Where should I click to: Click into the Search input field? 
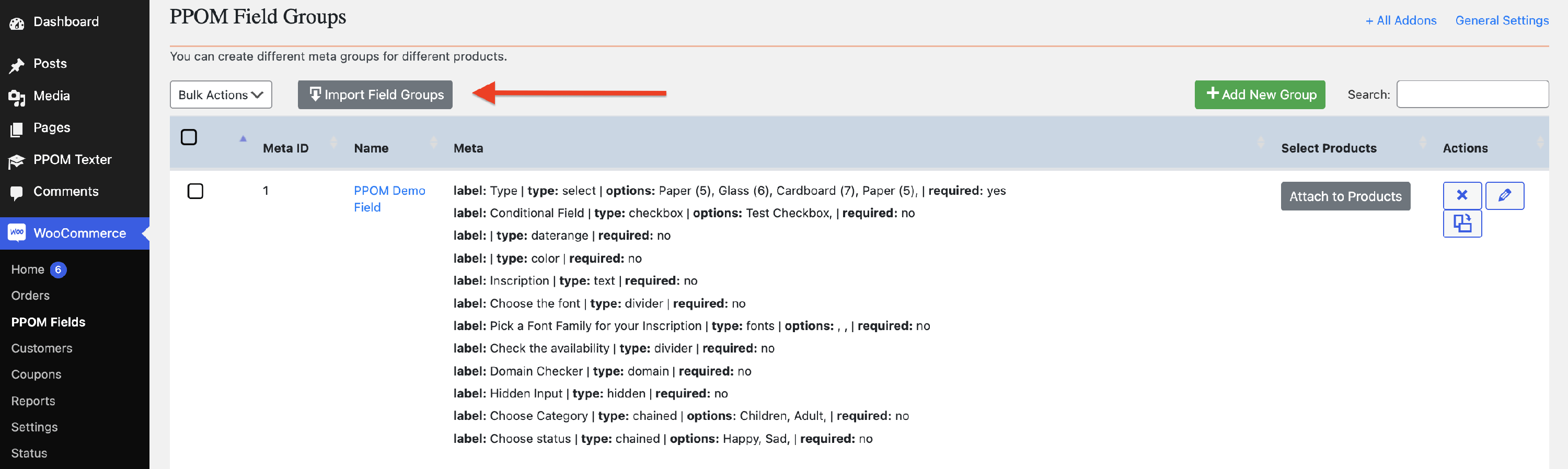coord(1472,95)
